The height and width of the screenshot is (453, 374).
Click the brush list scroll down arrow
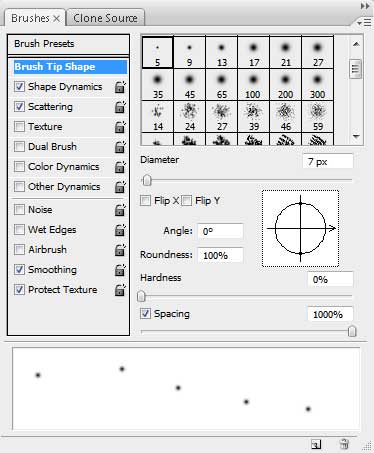click(x=356, y=136)
